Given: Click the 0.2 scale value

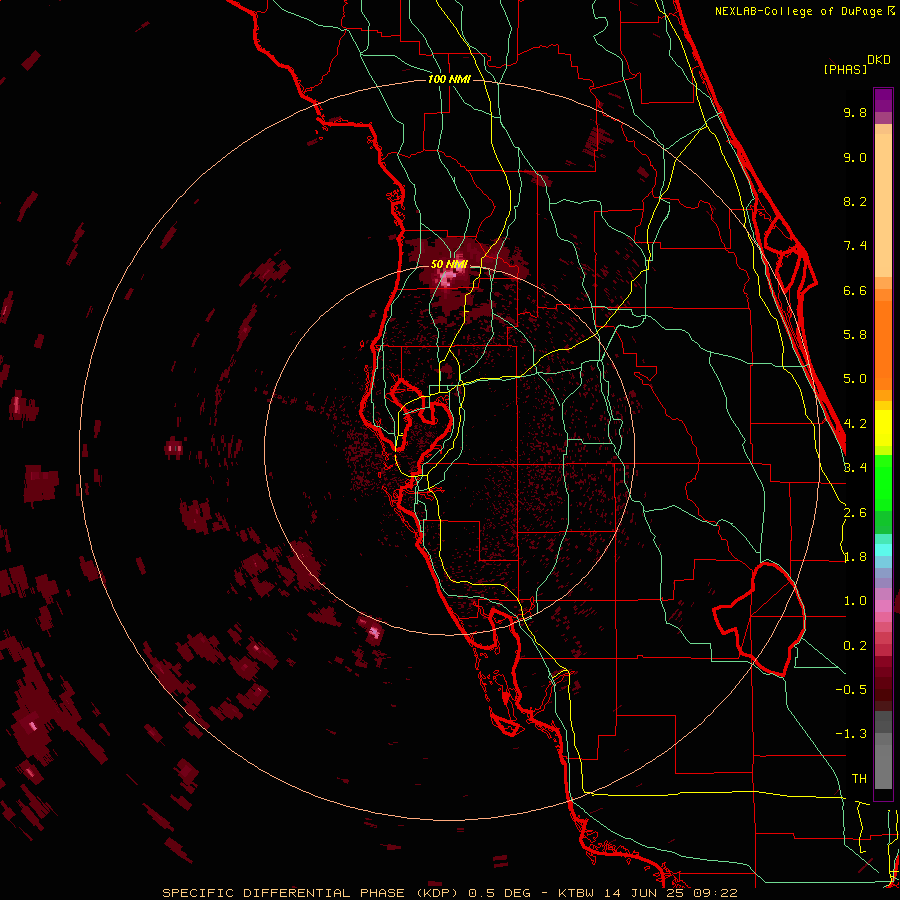Looking at the screenshot, I should point(855,646).
